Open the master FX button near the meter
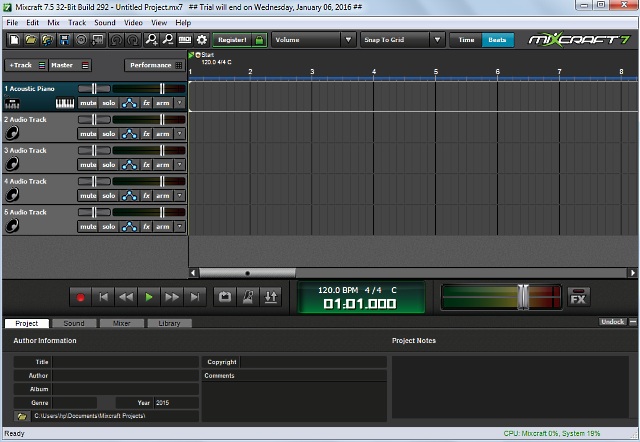The height and width of the screenshot is (442, 640). (578, 297)
